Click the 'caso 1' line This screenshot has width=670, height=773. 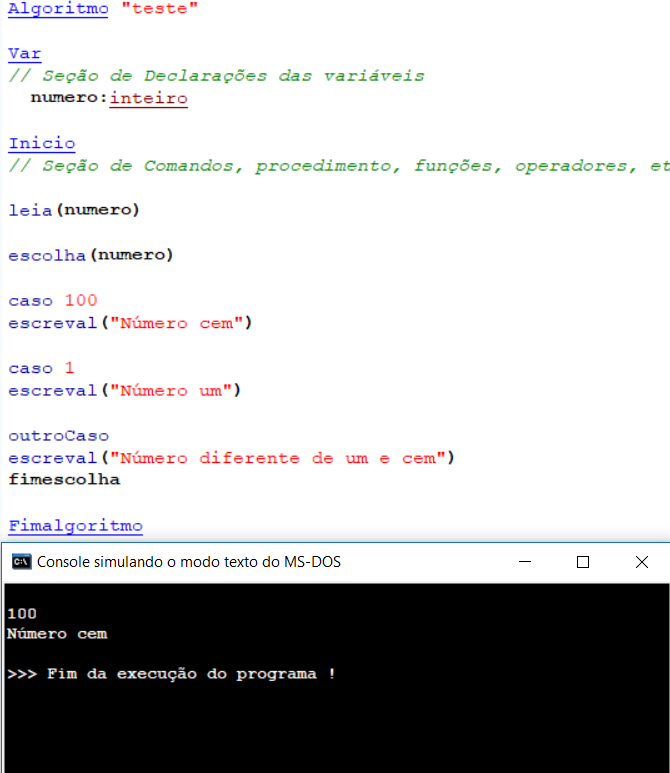[41, 368]
